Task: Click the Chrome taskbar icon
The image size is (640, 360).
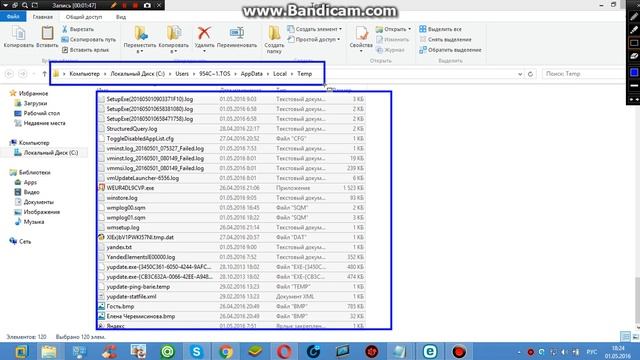Action: pos(225,351)
